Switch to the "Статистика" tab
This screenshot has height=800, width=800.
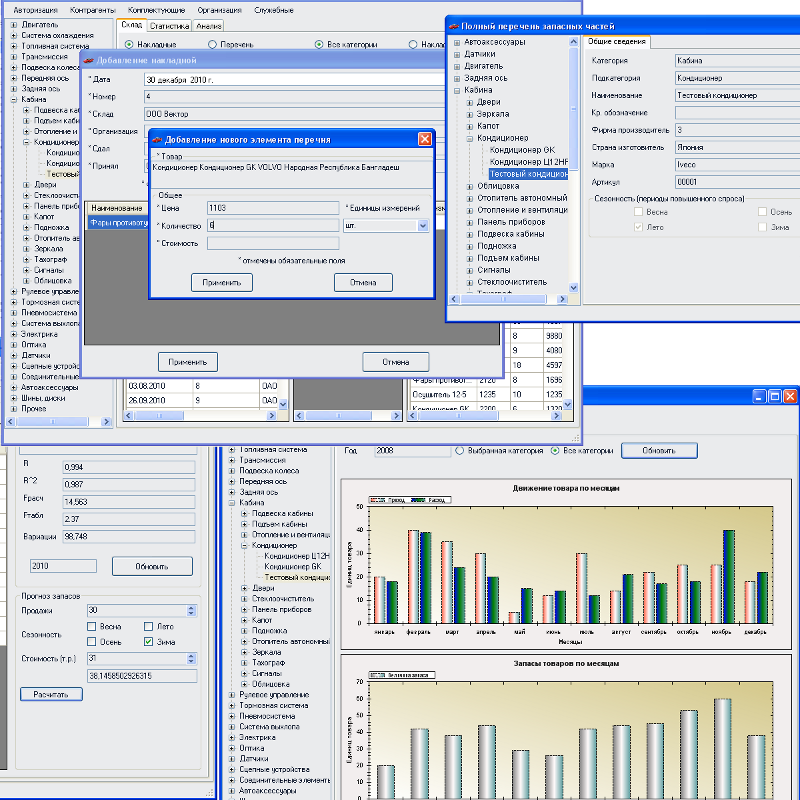(x=168, y=26)
